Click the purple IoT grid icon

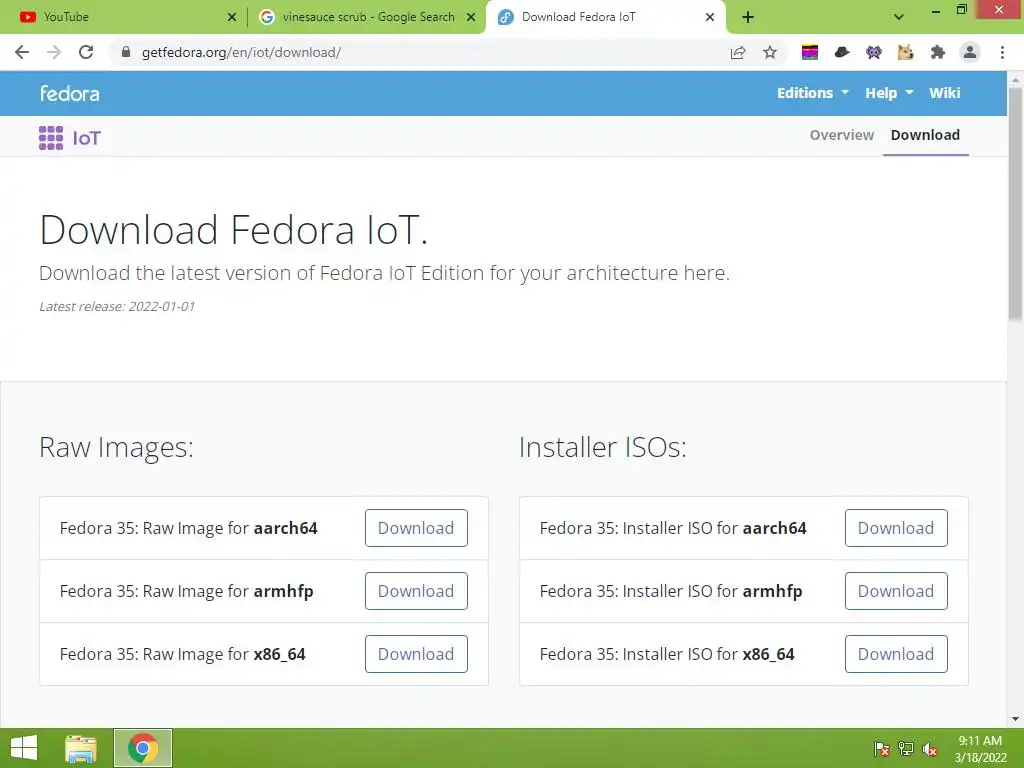click(51, 138)
